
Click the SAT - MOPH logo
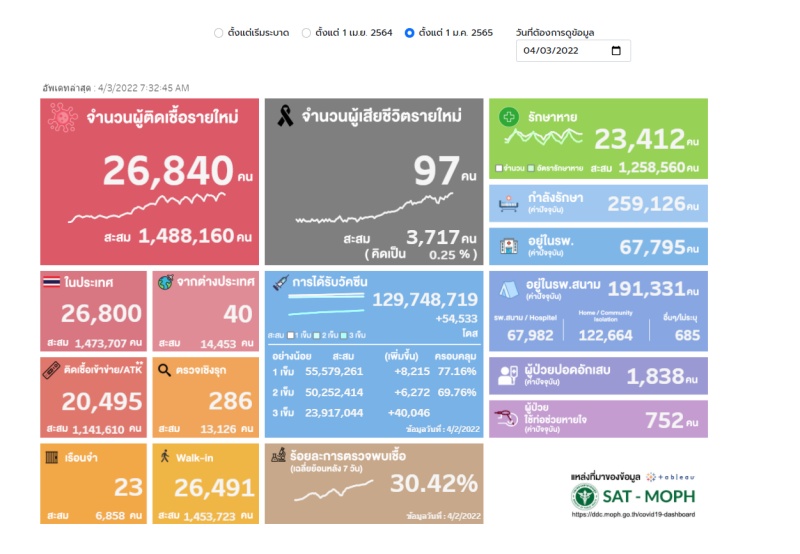pyautogui.click(x=634, y=495)
